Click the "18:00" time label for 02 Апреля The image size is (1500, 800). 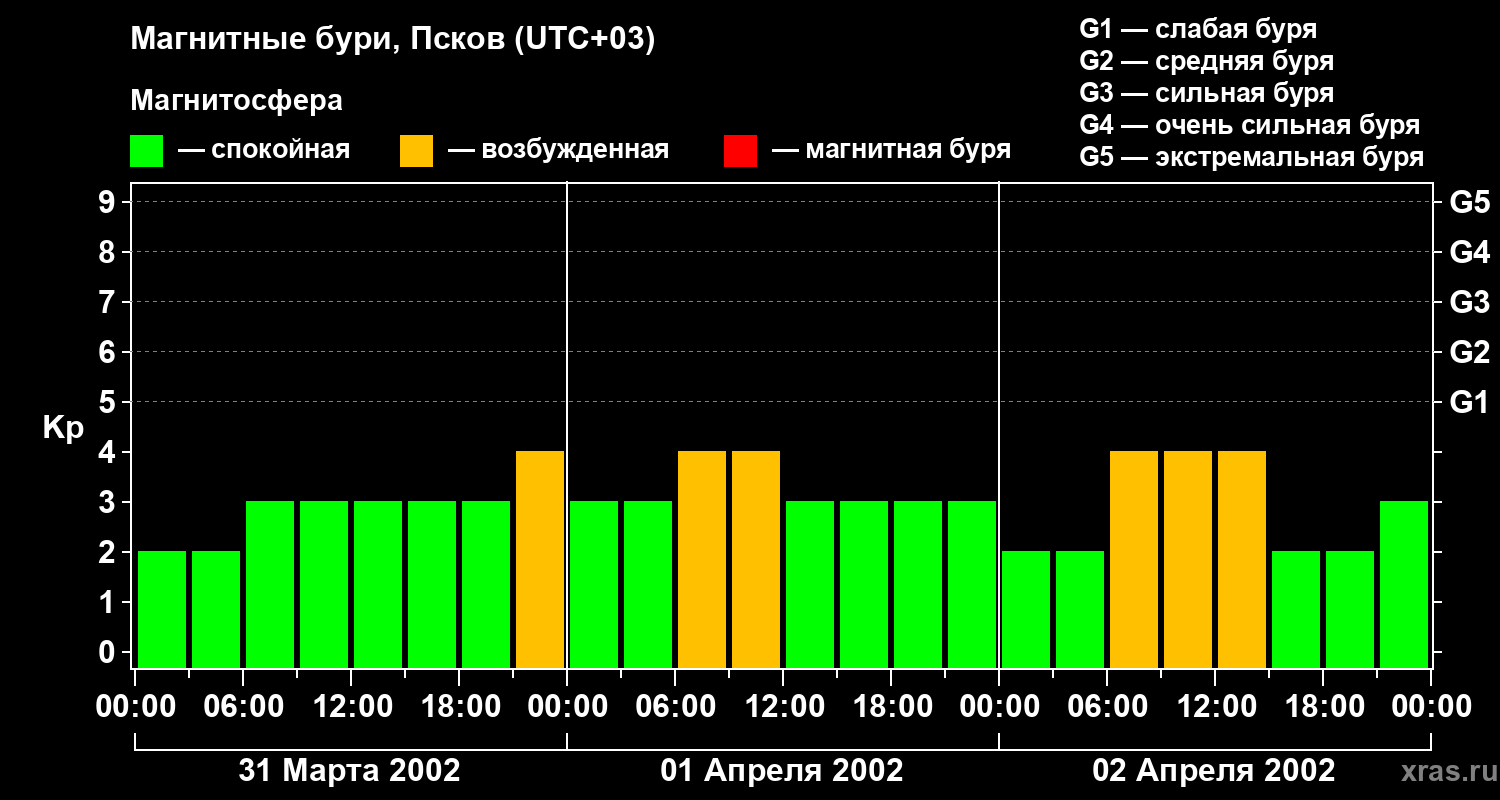pos(1323,707)
